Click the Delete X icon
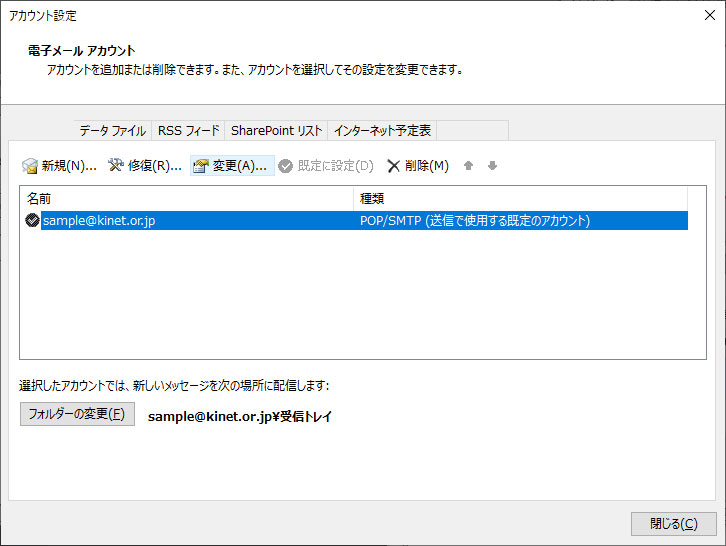 [394, 166]
